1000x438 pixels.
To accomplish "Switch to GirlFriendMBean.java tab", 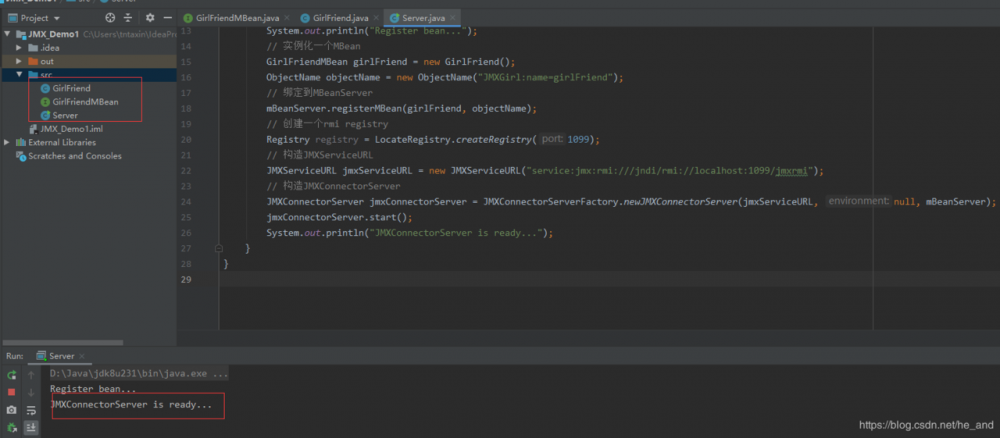I will 237,19.
